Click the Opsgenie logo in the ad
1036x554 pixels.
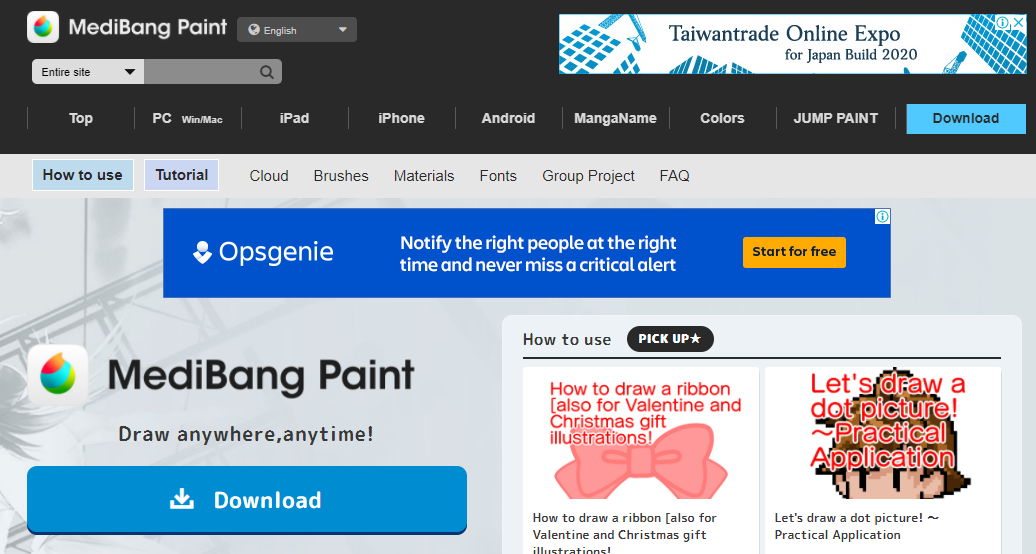pos(263,252)
